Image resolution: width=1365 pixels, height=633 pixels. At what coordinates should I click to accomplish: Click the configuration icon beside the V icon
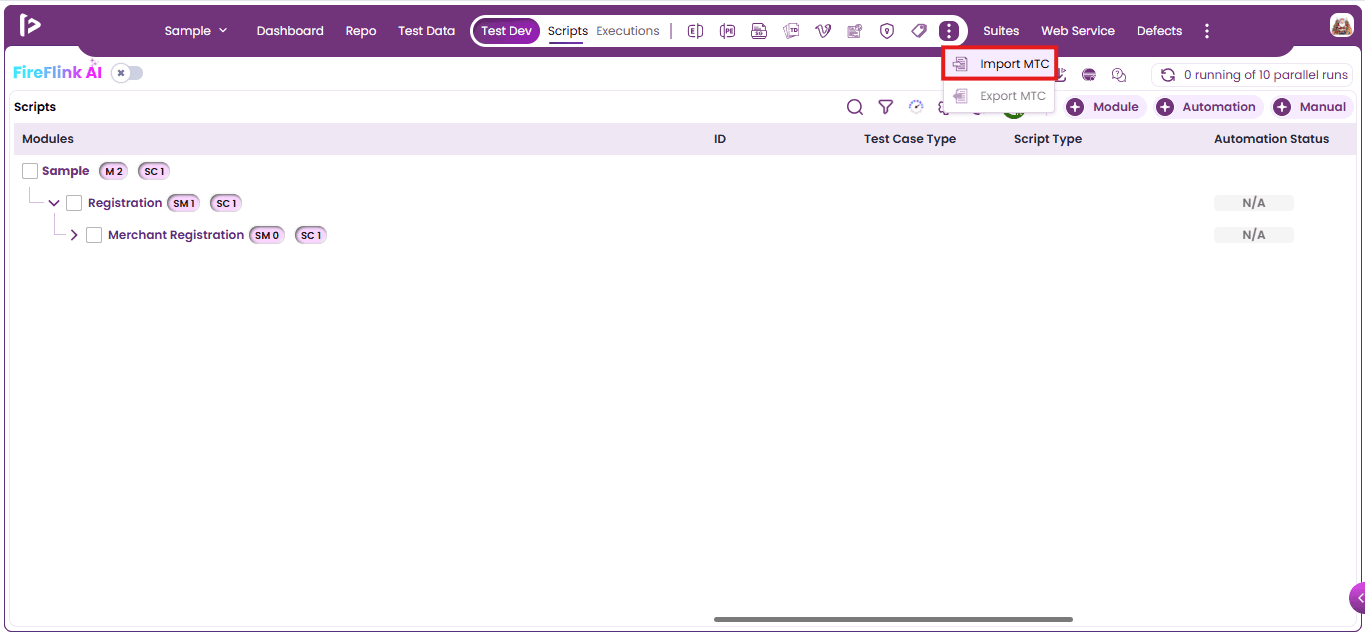(855, 31)
